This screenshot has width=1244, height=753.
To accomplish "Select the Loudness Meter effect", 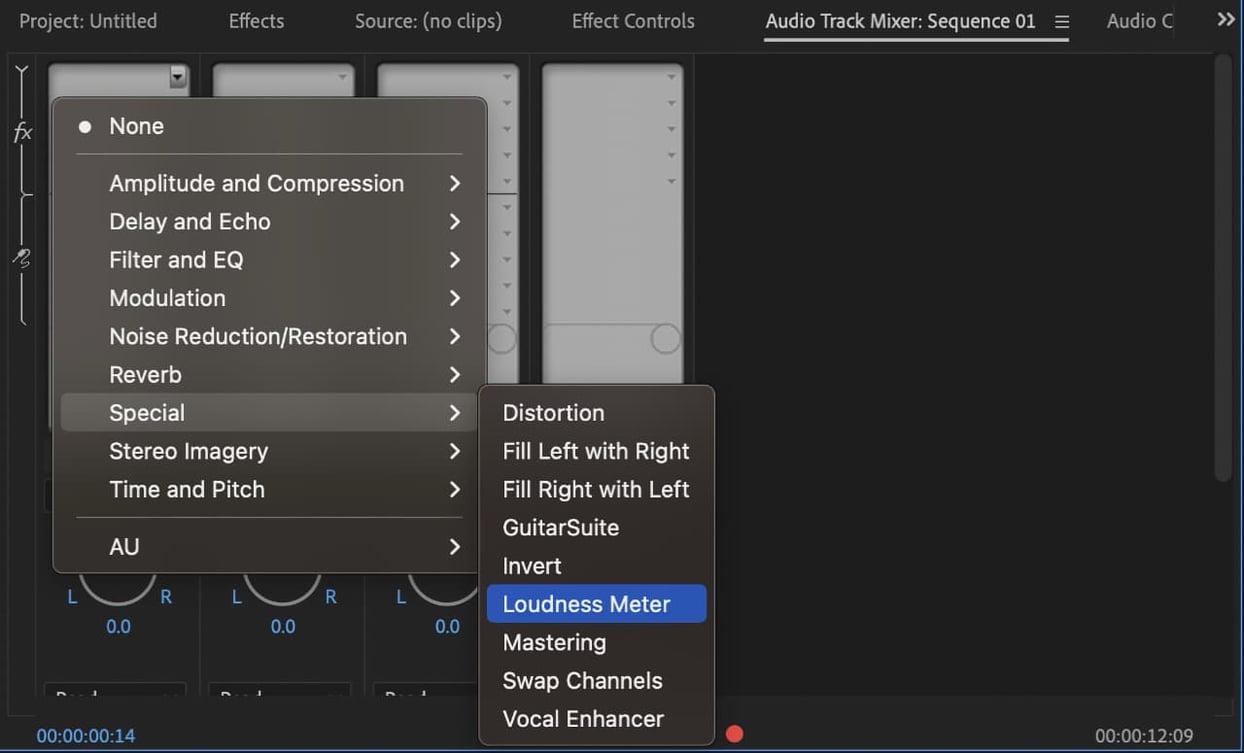I will tap(586, 603).
